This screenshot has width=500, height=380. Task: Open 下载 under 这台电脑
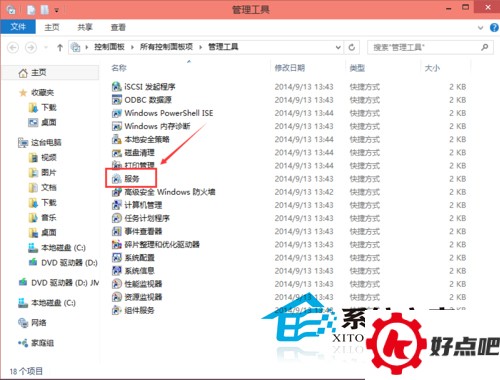49,203
